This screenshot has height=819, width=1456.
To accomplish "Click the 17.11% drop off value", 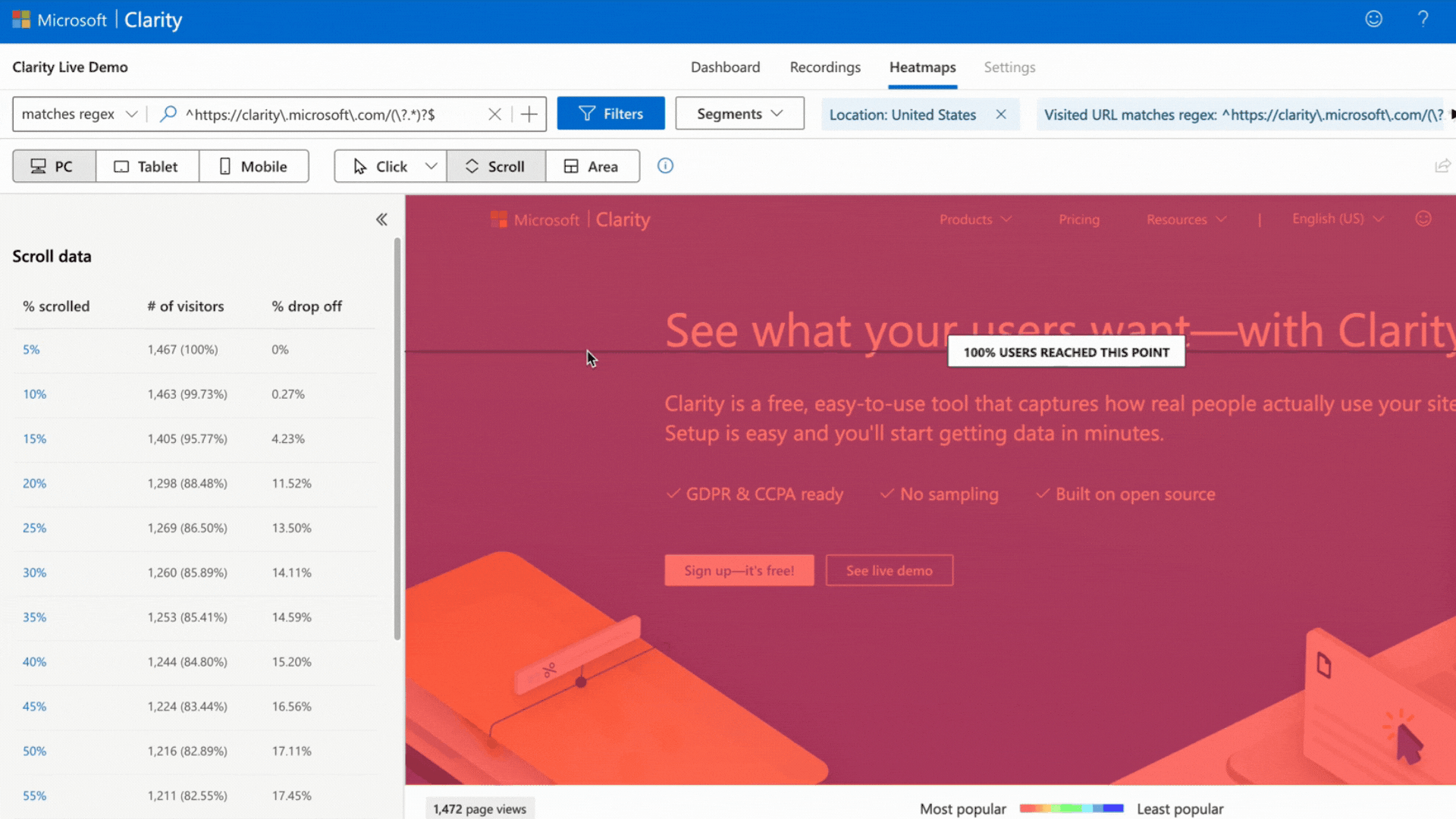I will click(x=292, y=752).
